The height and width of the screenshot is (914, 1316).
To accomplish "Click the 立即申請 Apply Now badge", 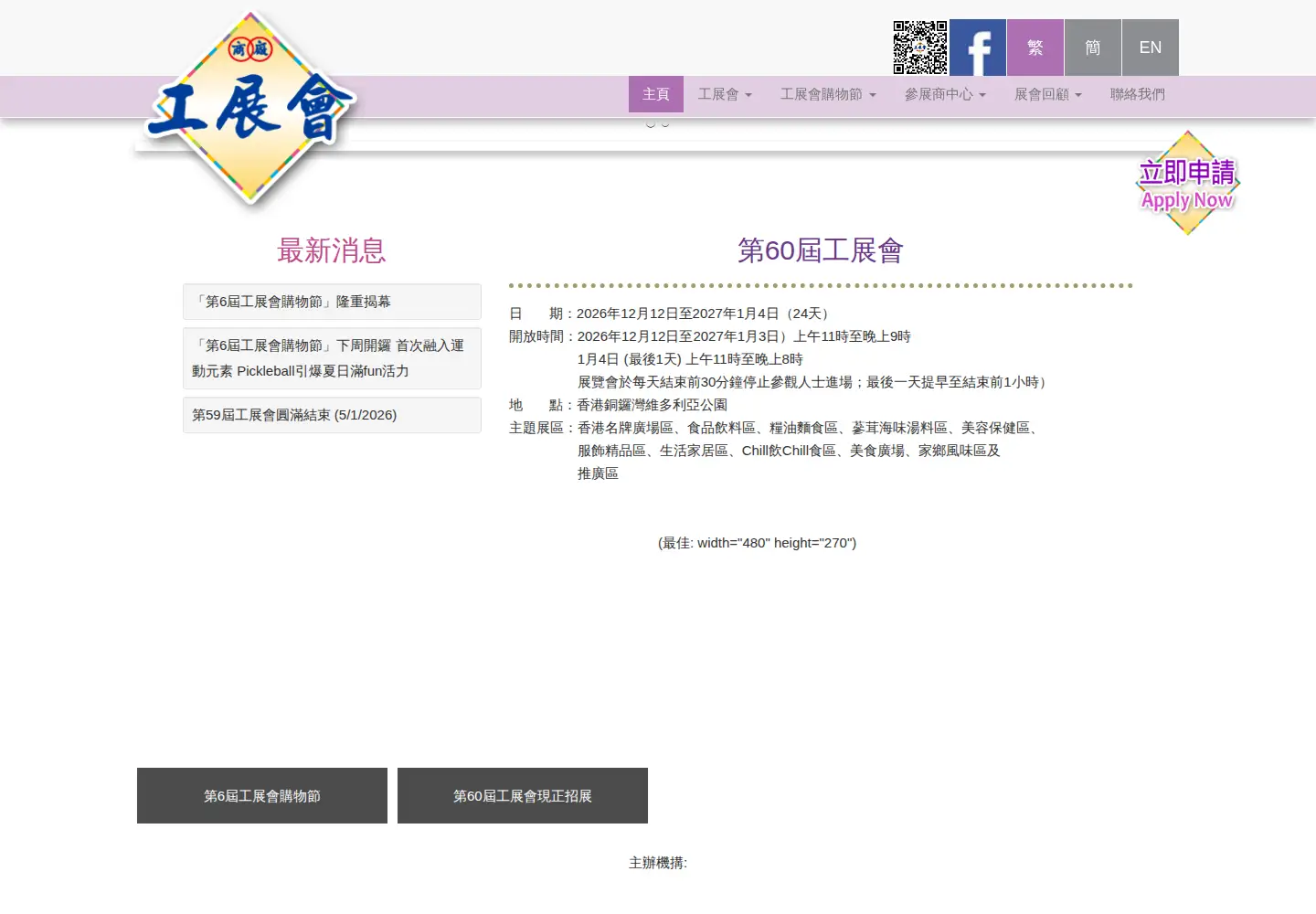I will pos(1187,183).
